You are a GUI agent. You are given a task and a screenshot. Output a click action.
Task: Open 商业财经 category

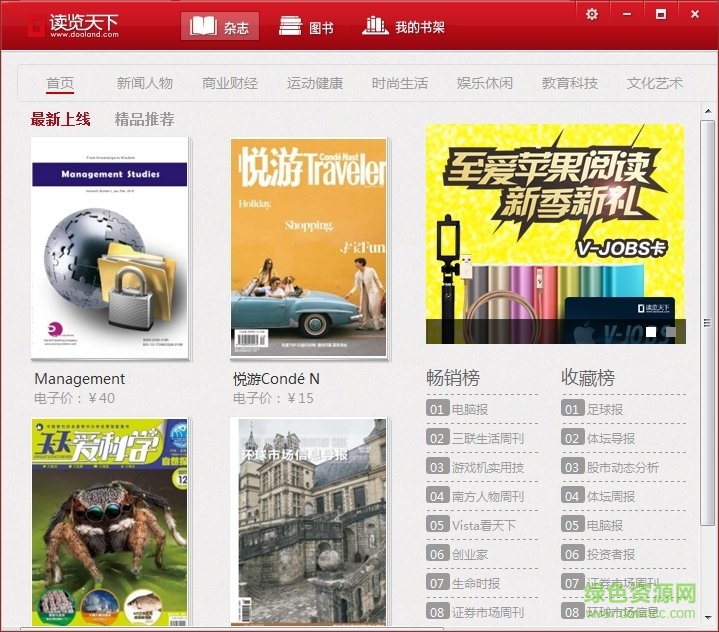click(230, 83)
